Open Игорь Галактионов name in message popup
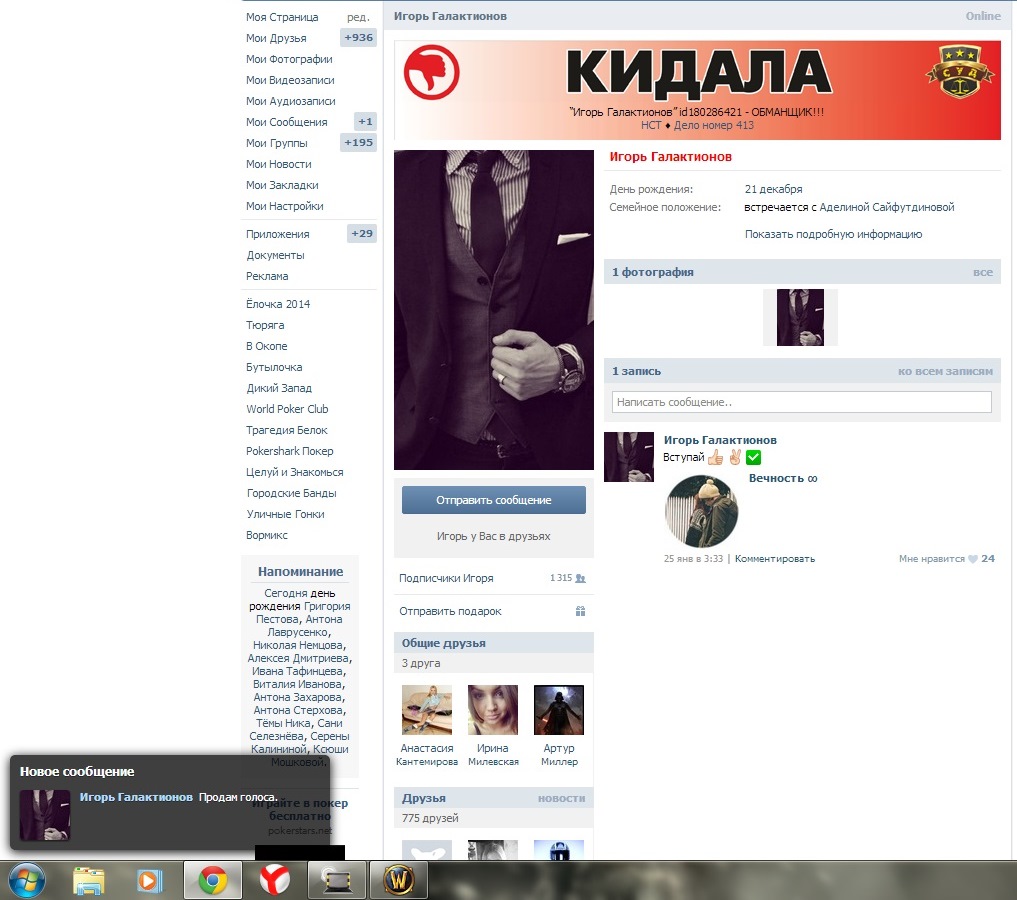Image resolution: width=1017 pixels, height=900 pixels. 136,797
